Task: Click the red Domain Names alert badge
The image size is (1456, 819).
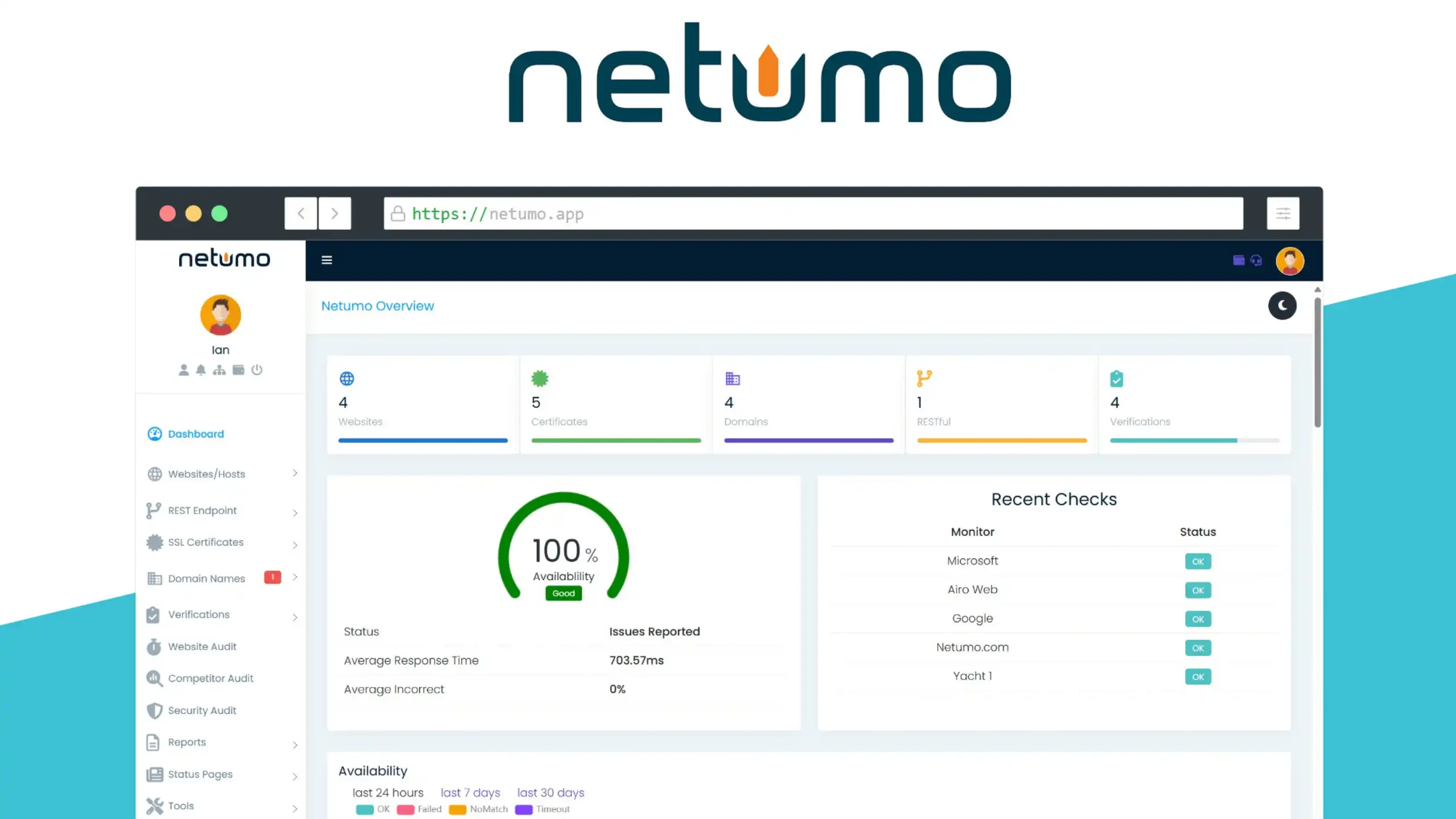Action: click(x=272, y=577)
